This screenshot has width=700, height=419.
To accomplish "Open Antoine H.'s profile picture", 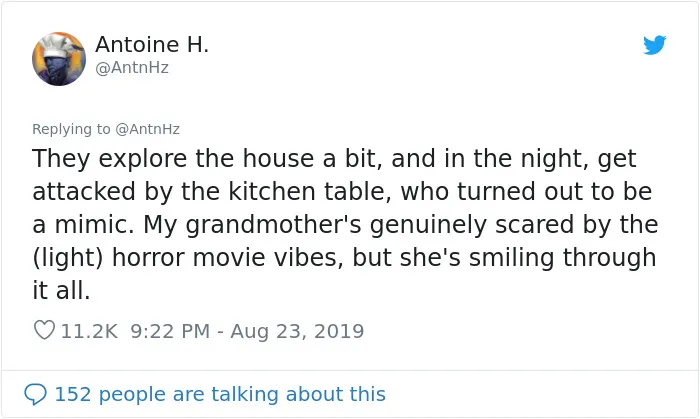I will point(59,58).
